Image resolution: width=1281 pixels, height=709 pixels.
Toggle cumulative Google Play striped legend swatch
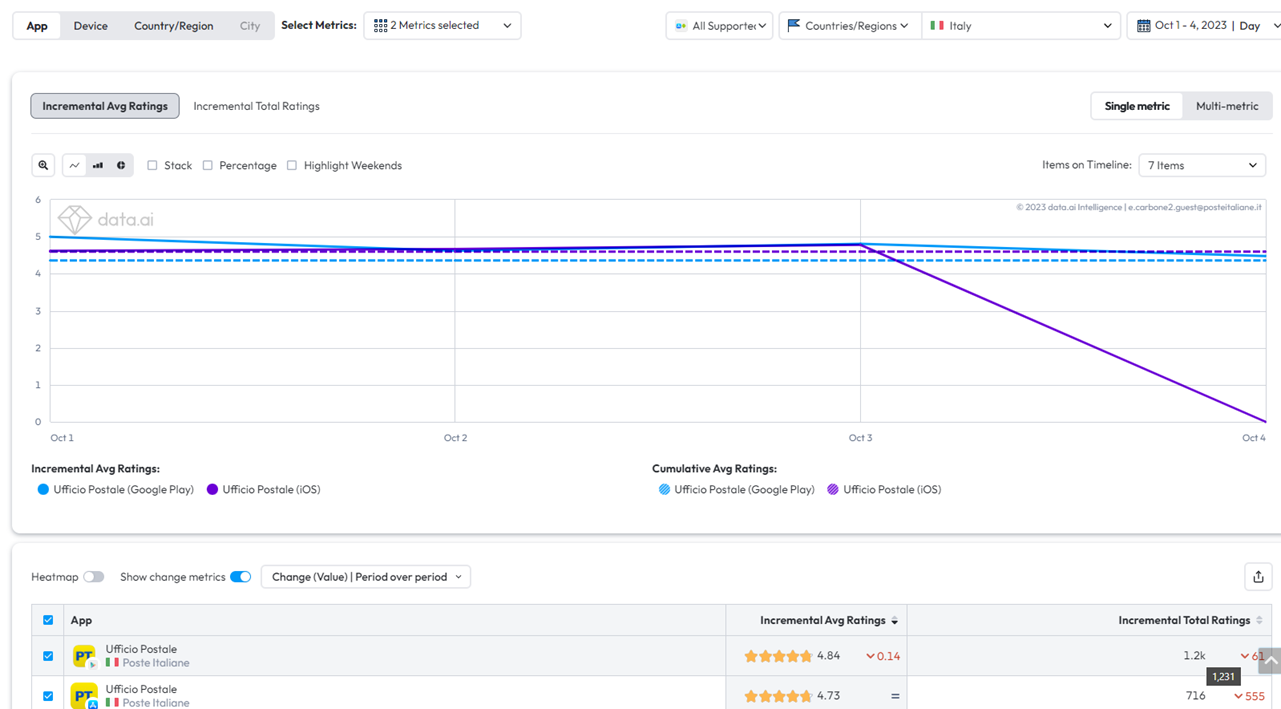pyautogui.click(x=664, y=490)
